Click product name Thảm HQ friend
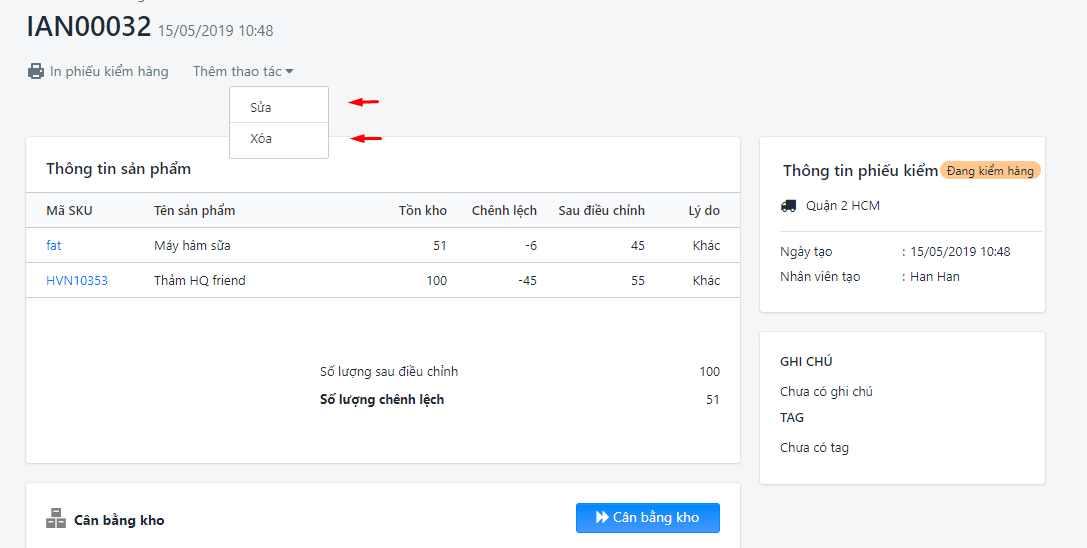The height and width of the screenshot is (548, 1087). [200, 281]
